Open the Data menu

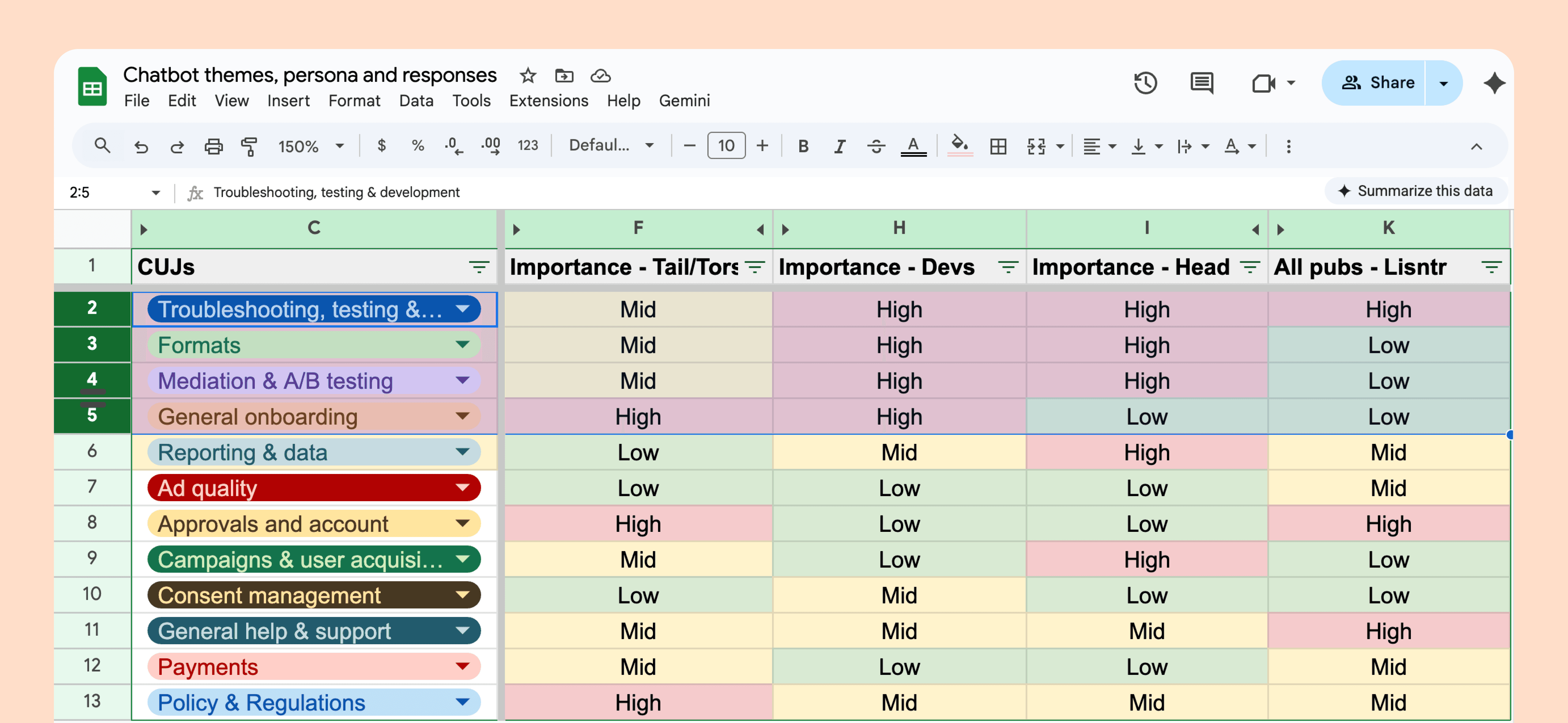point(416,100)
